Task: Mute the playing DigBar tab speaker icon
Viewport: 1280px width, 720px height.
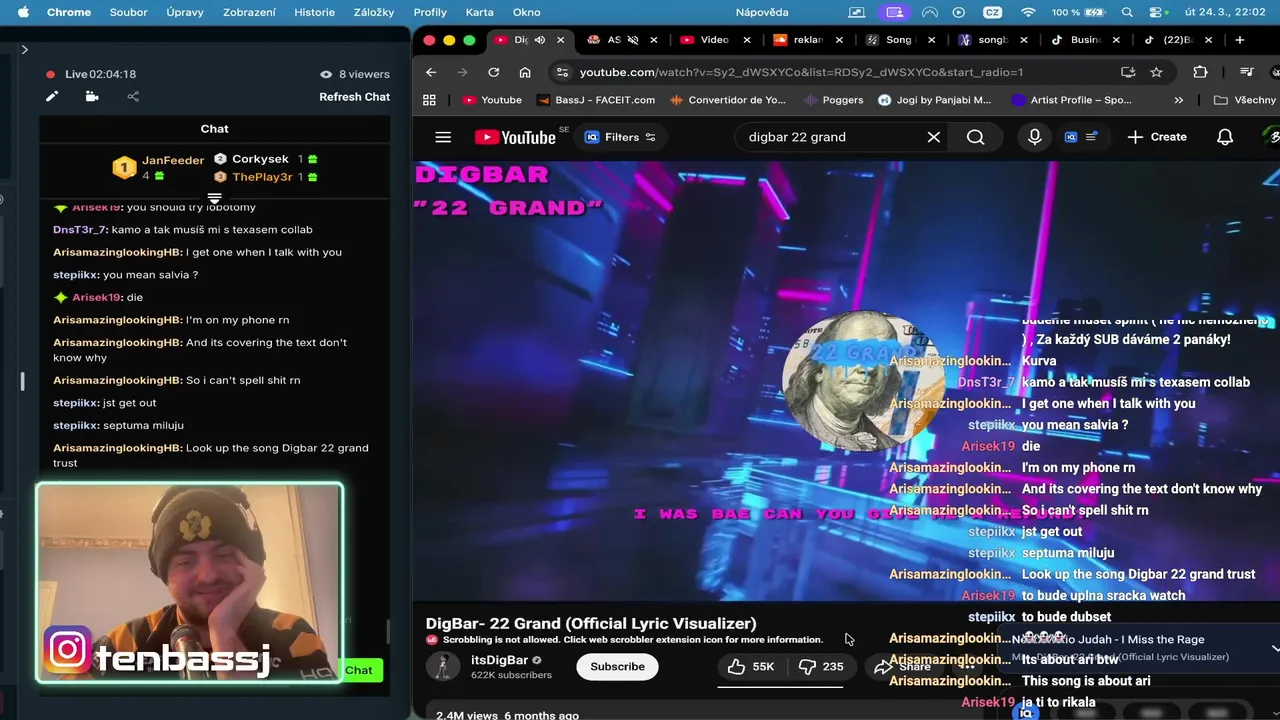Action: (540, 40)
